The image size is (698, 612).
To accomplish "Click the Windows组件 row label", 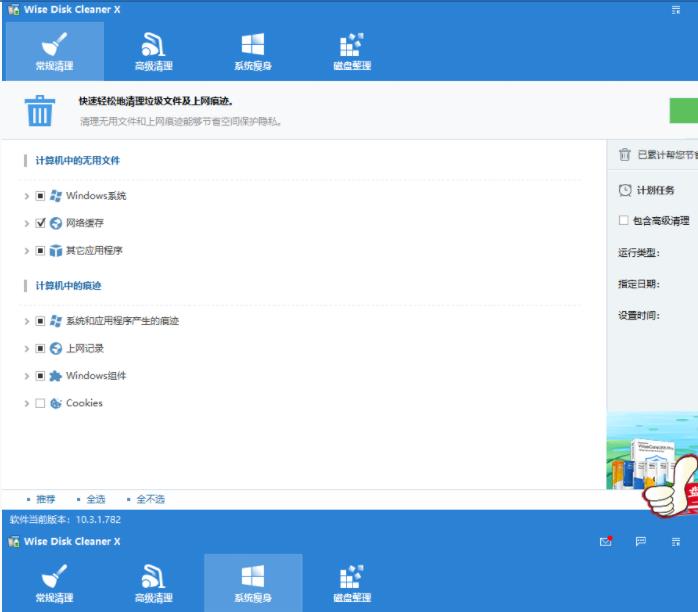I will [96, 376].
